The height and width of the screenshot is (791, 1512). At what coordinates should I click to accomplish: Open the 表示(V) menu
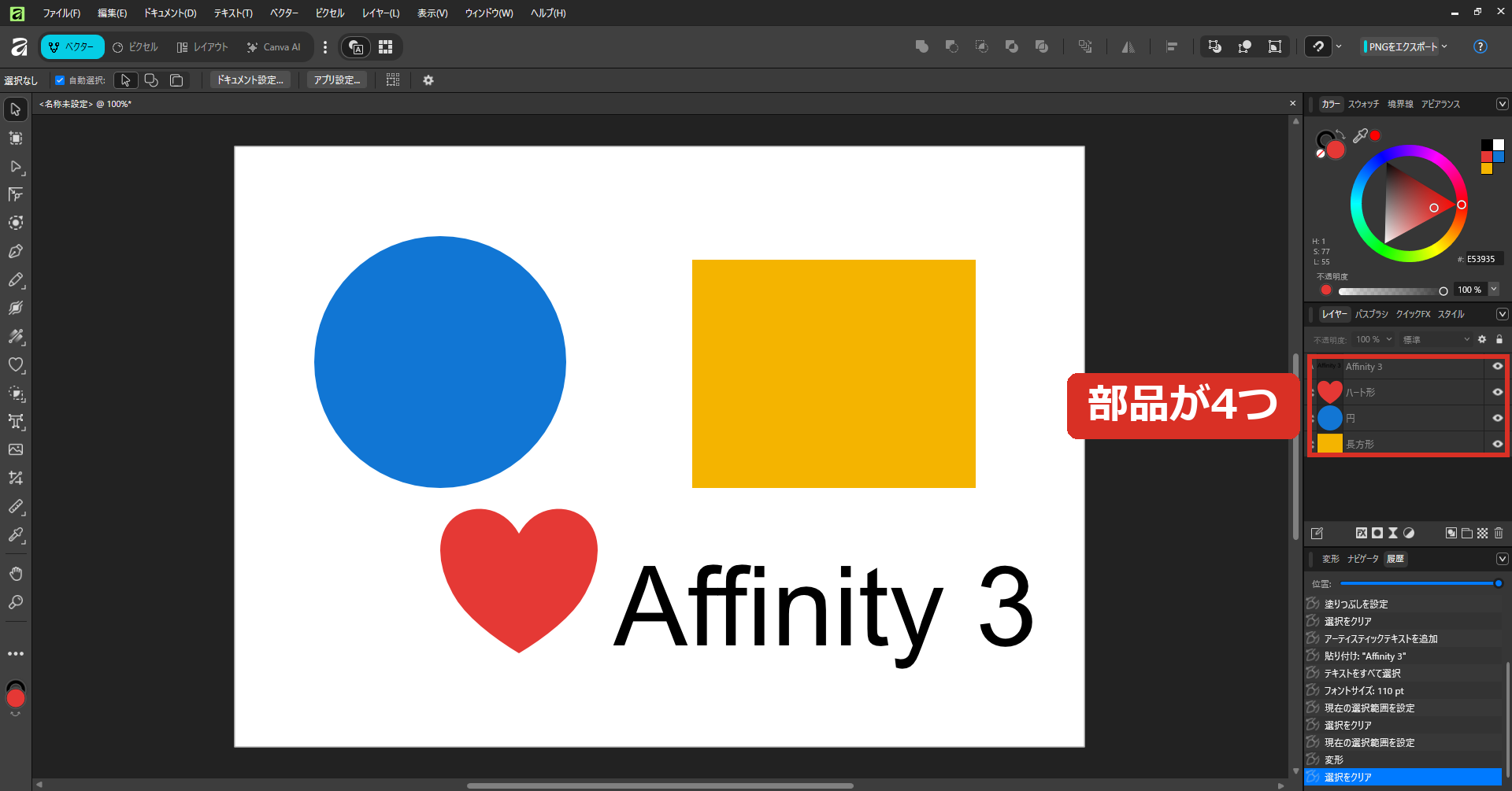[432, 13]
